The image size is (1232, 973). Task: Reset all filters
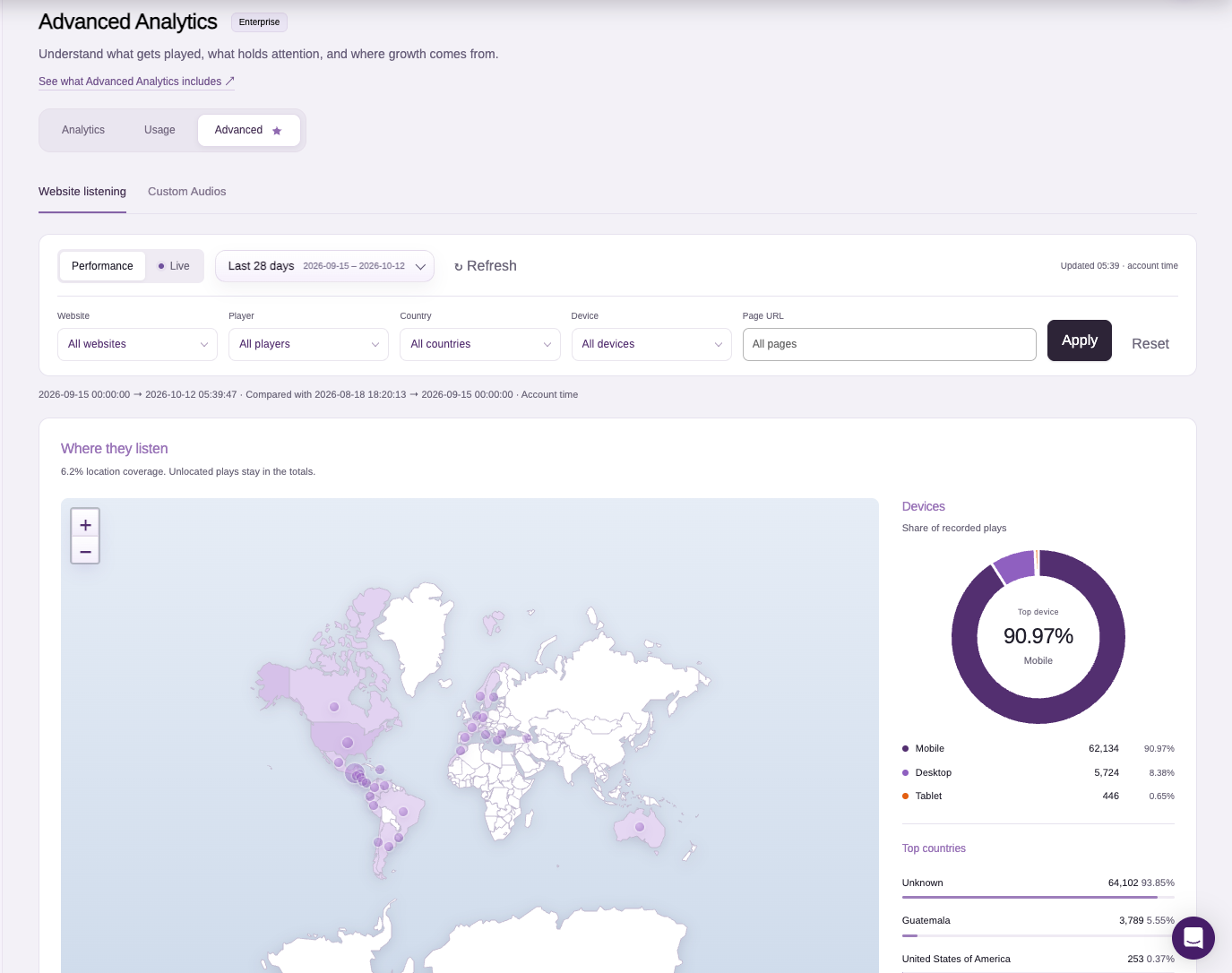point(1150,344)
